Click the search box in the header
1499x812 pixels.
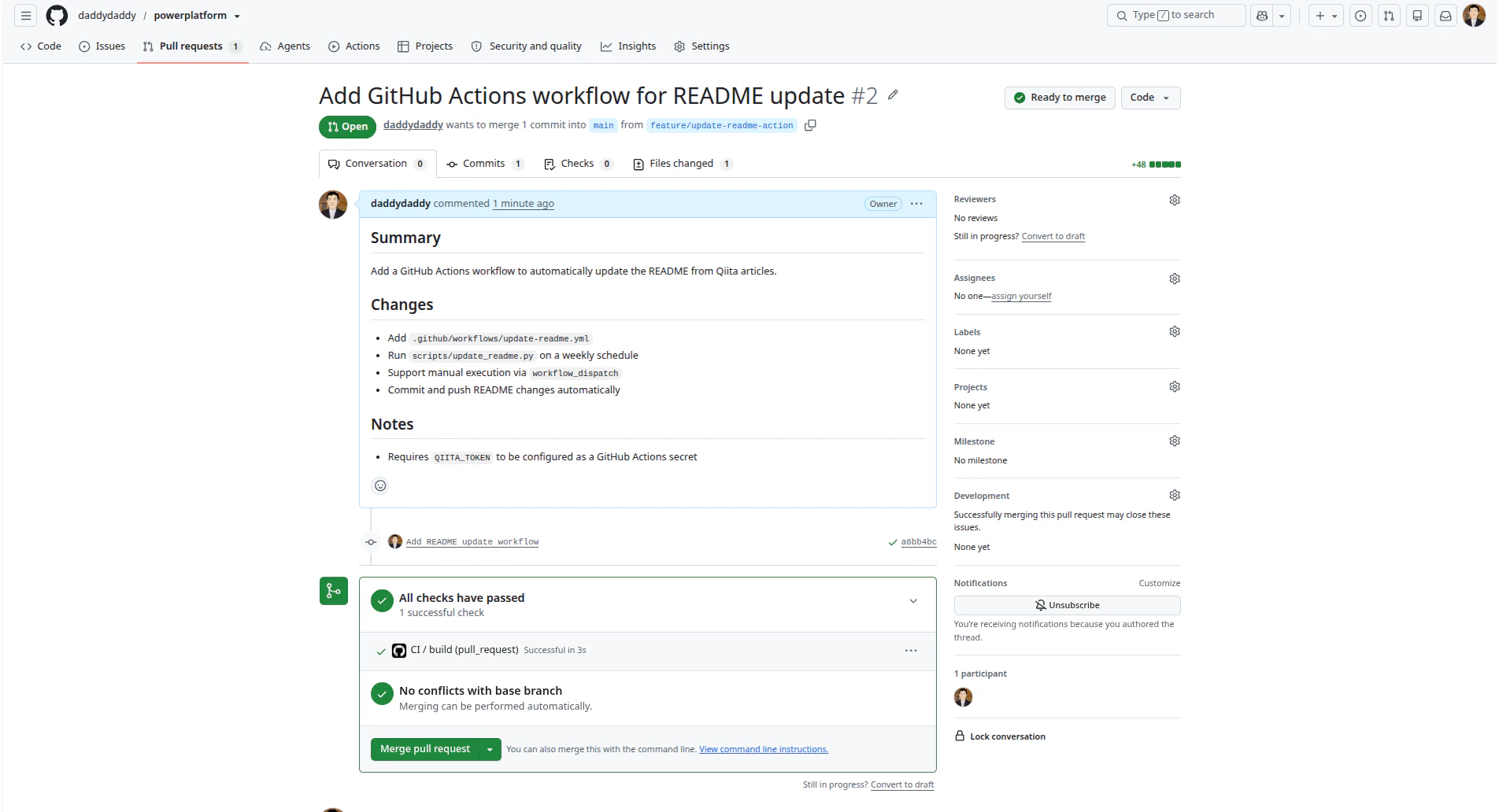[1176, 16]
